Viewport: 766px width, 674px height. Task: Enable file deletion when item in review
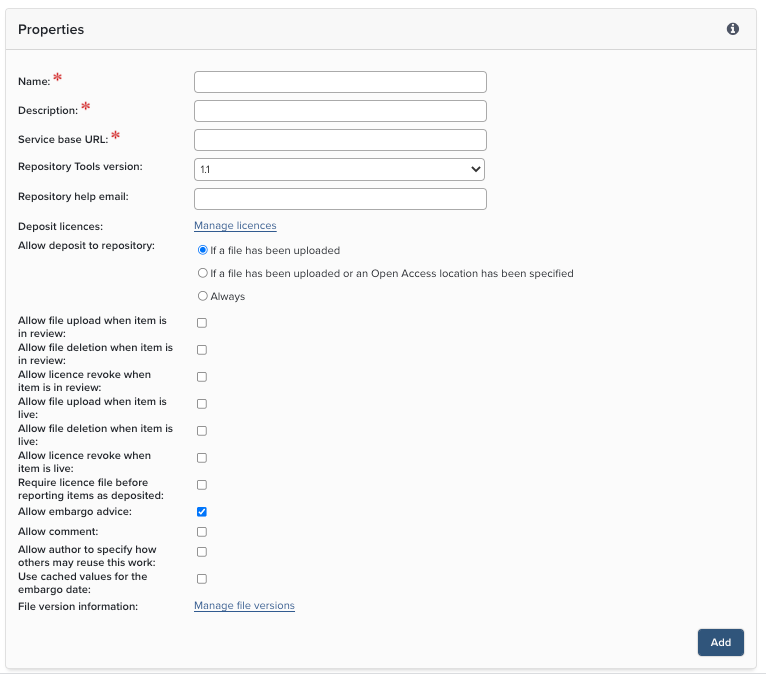point(202,350)
